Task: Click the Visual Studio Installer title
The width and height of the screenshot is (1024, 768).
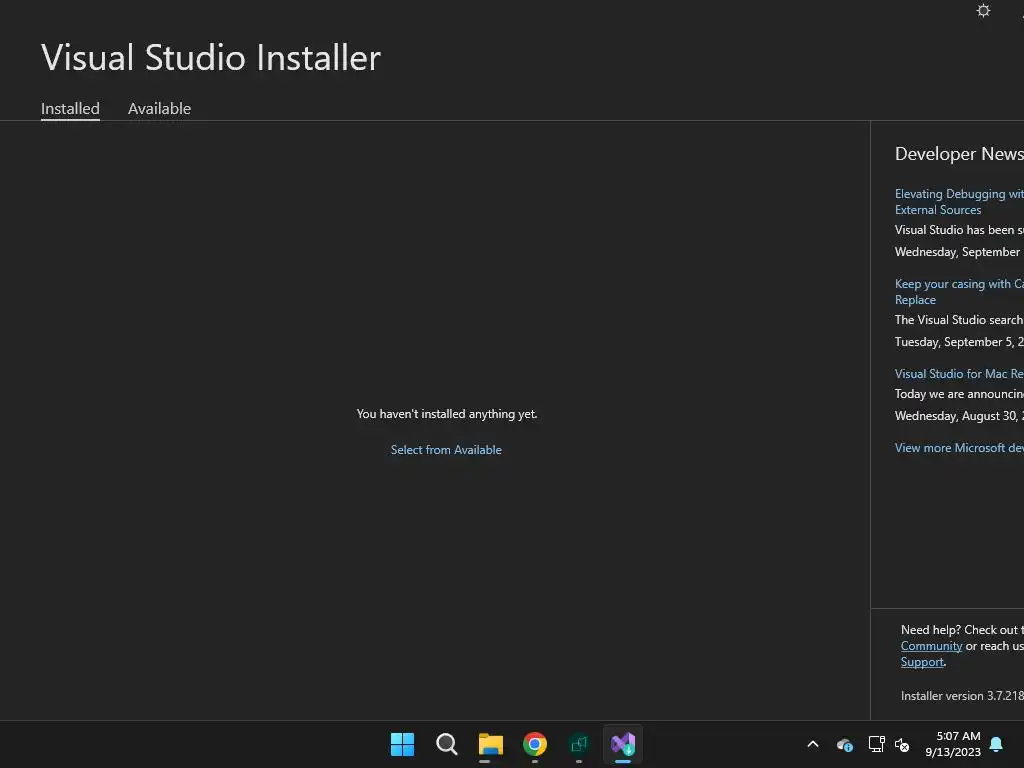Action: tap(210, 57)
